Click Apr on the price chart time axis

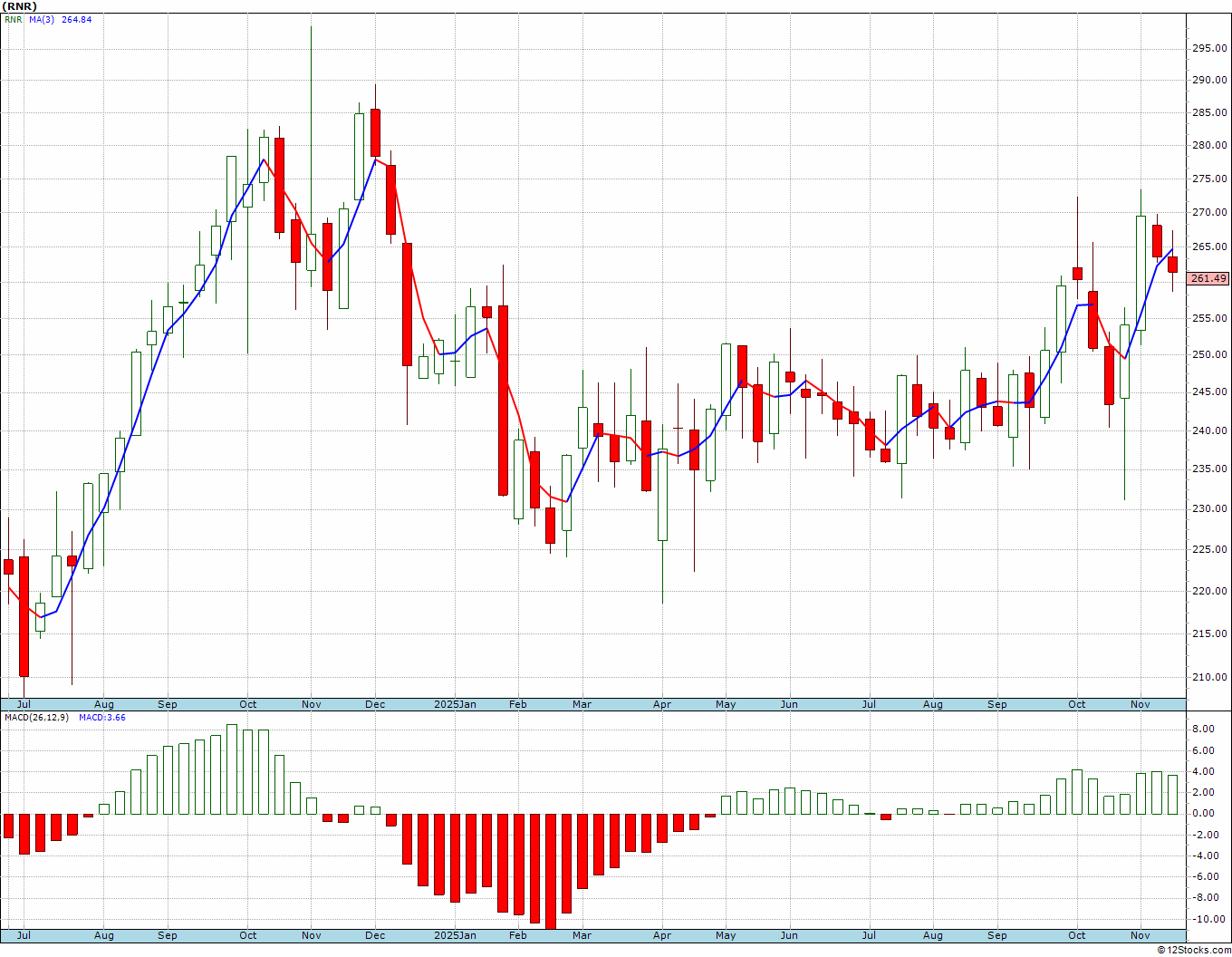[662, 704]
